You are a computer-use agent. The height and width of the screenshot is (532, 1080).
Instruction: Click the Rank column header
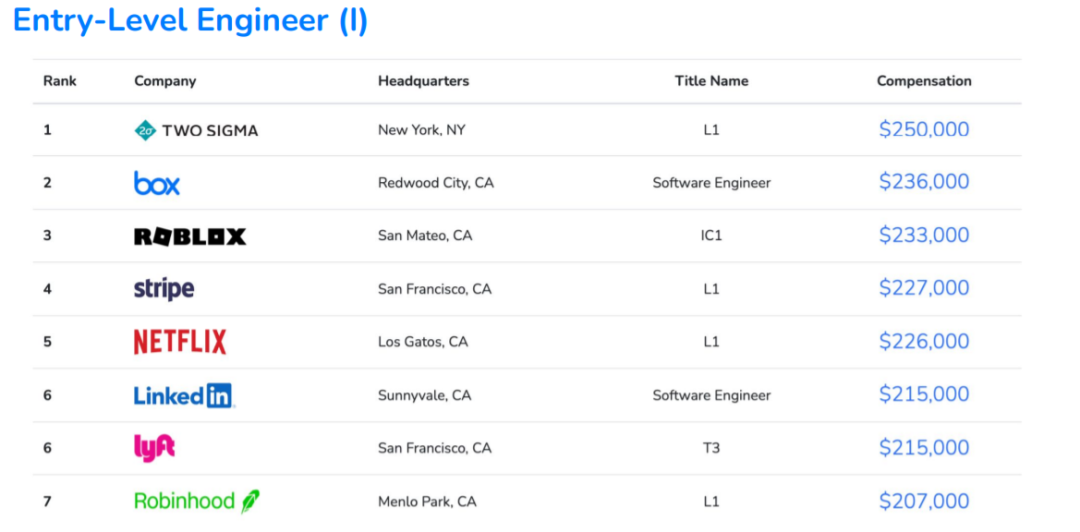point(60,81)
